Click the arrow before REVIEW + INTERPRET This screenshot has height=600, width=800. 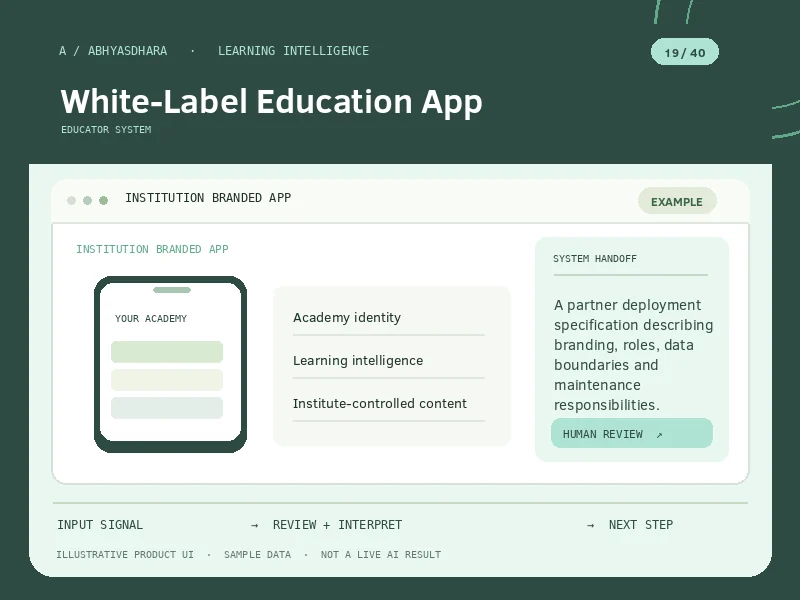(255, 526)
